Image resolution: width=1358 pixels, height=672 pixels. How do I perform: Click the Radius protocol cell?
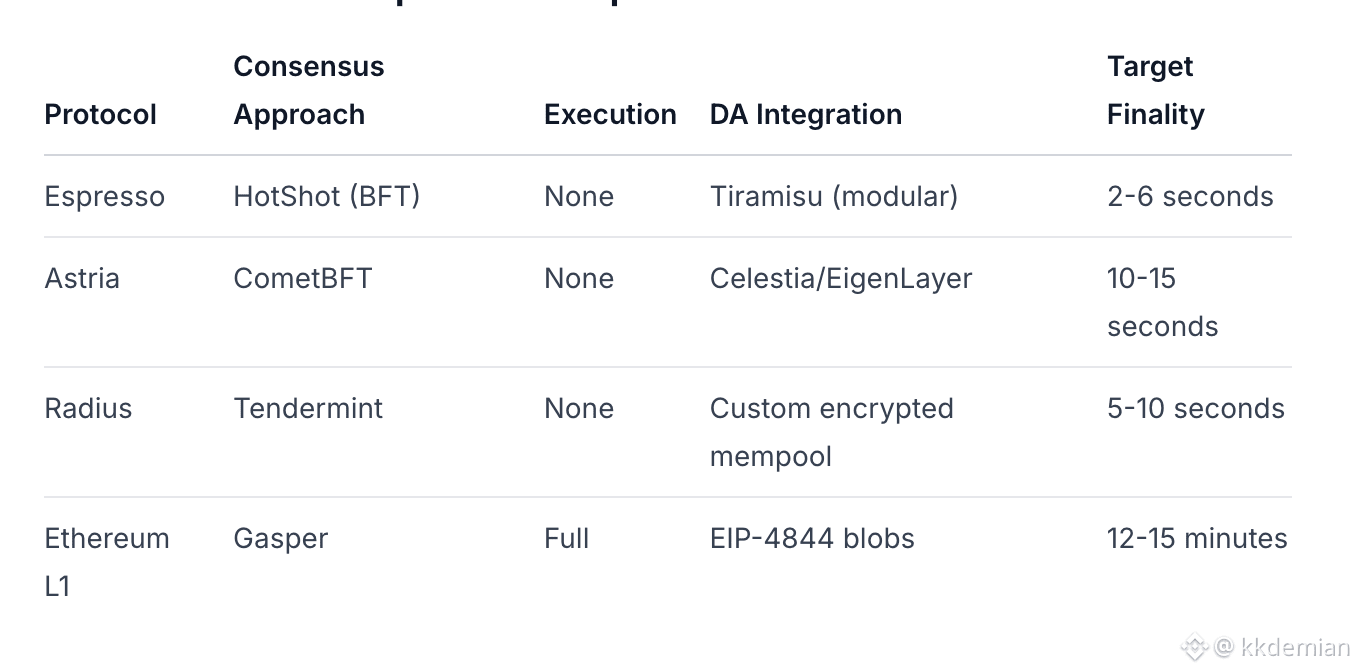[x=89, y=408]
